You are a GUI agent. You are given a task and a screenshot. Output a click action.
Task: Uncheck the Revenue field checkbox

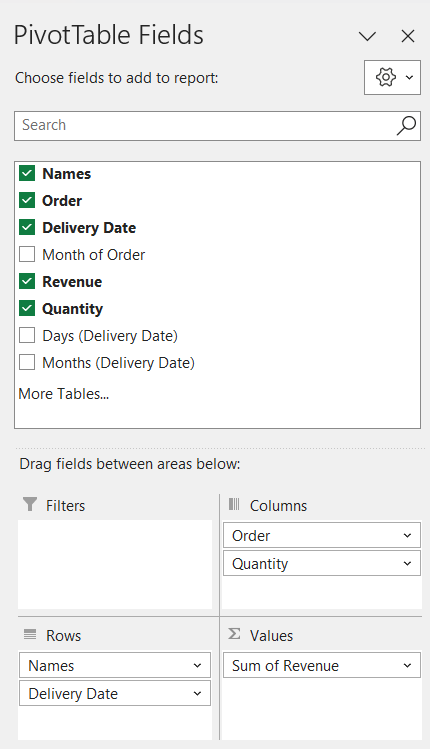click(27, 281)
